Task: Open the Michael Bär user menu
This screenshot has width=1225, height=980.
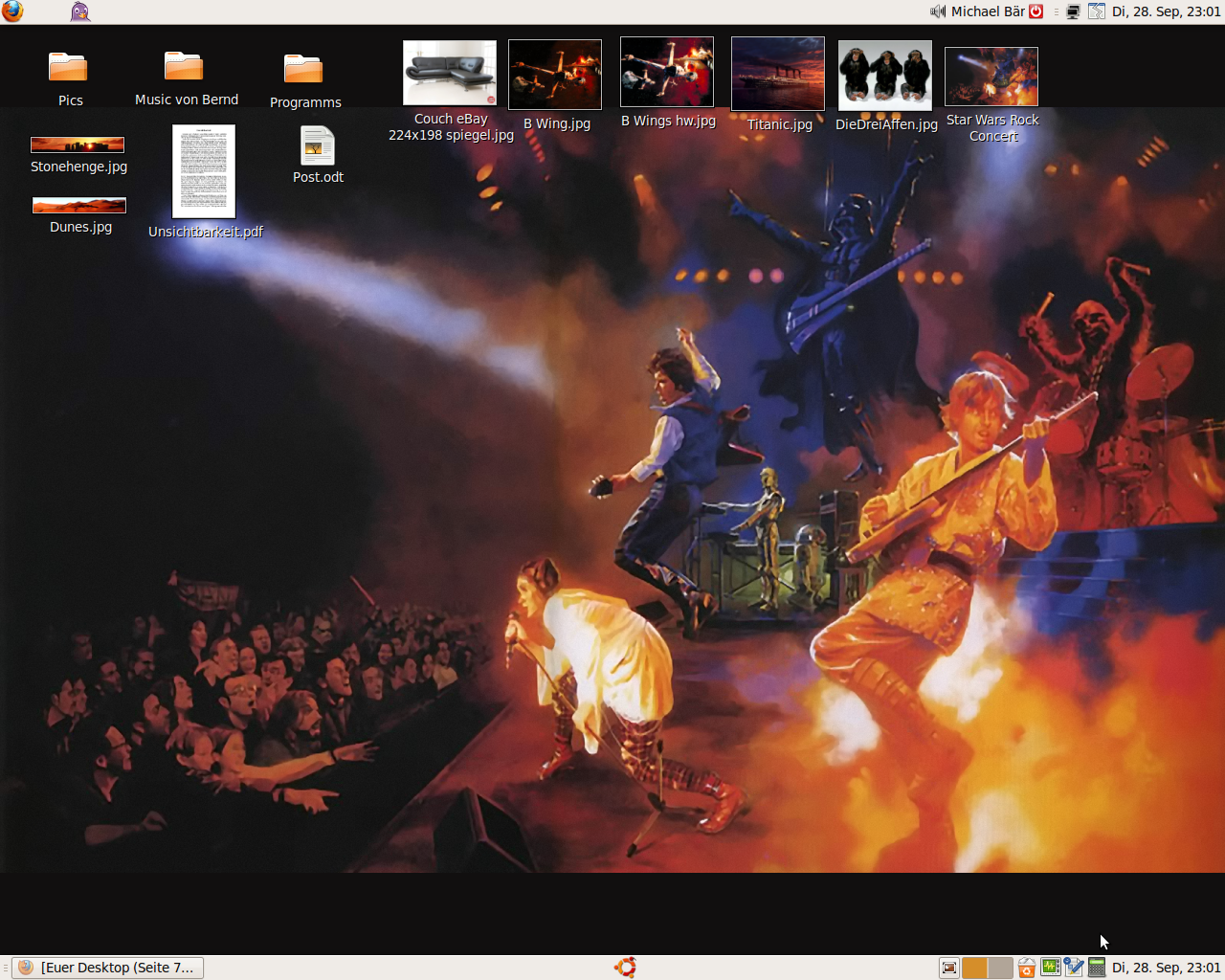Action: tap(988, 11)
